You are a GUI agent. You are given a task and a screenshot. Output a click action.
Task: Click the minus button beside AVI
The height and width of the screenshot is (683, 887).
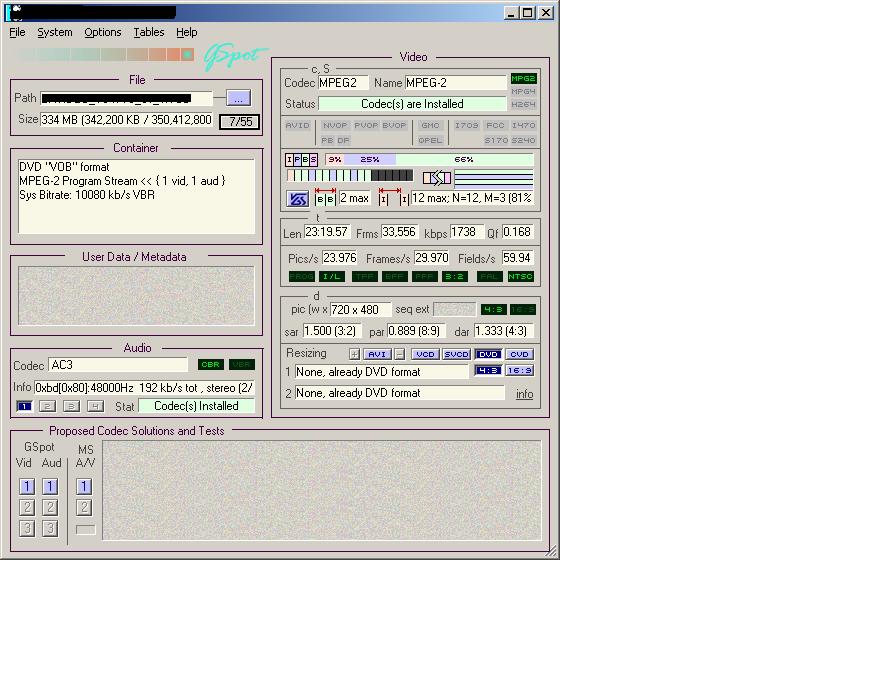click(399, 354)
